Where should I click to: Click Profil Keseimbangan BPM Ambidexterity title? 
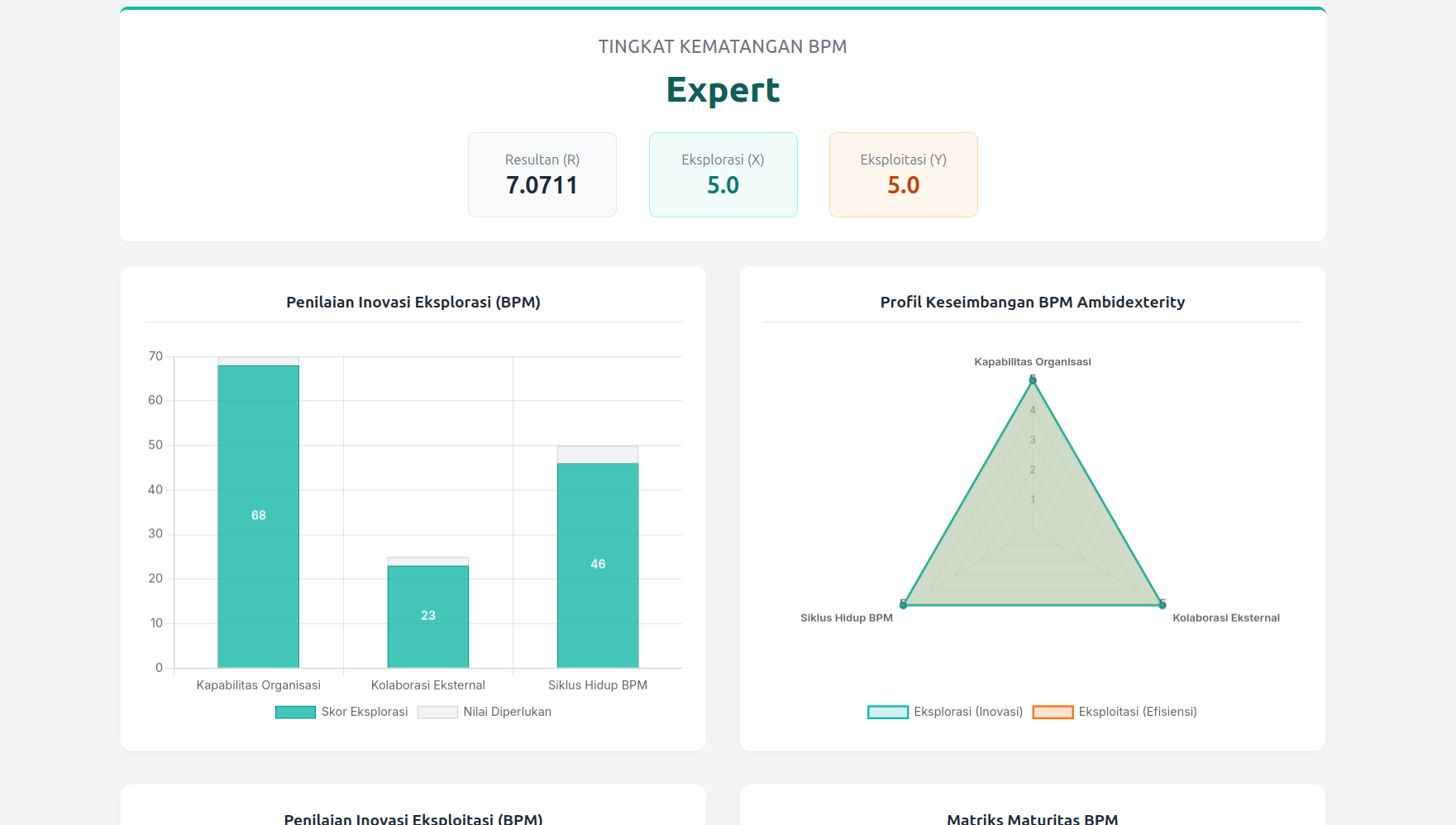1032,303
